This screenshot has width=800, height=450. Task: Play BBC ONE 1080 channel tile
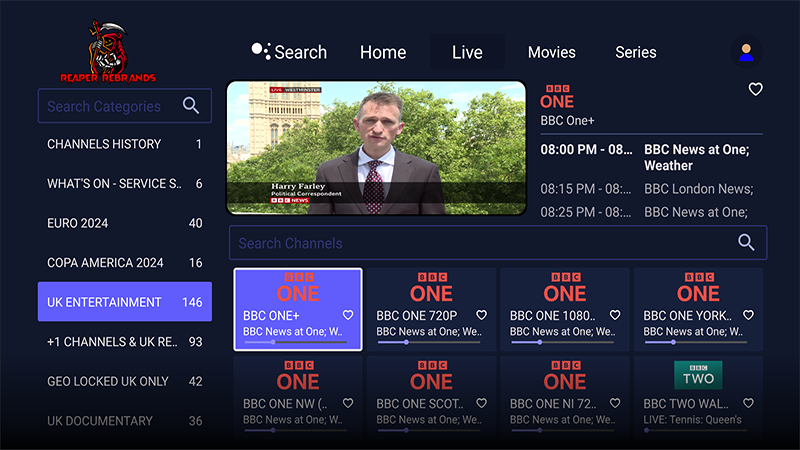coord(565,309)
